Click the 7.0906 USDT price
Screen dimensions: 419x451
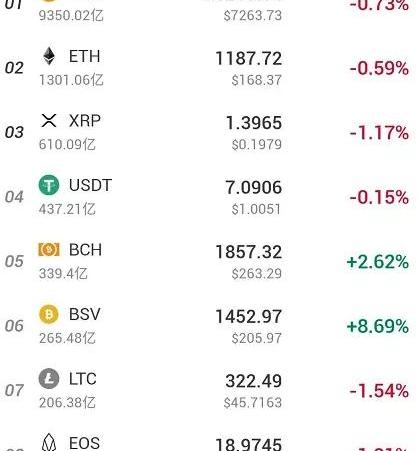click(x=254, y=187)
